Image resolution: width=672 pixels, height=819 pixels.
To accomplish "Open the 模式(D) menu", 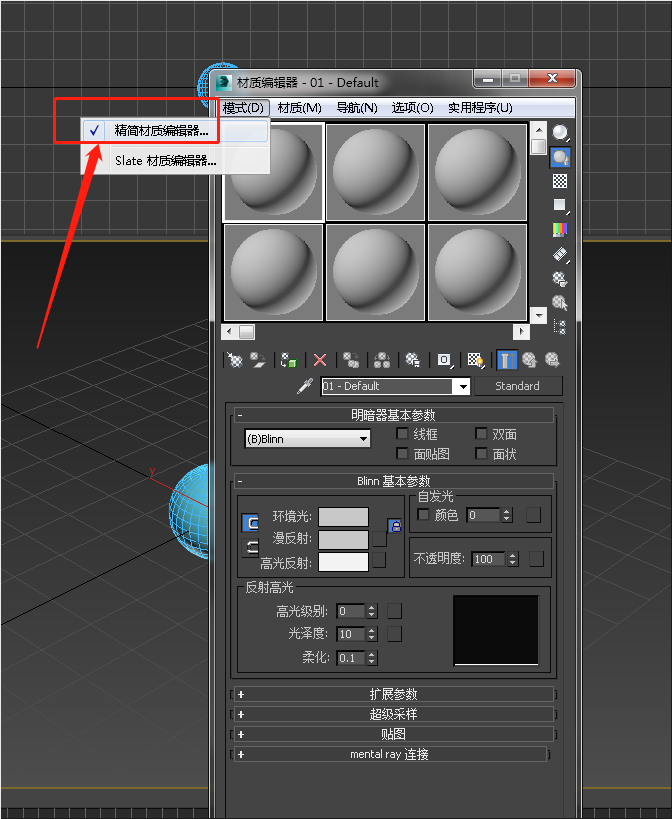I will click(243, 108).
